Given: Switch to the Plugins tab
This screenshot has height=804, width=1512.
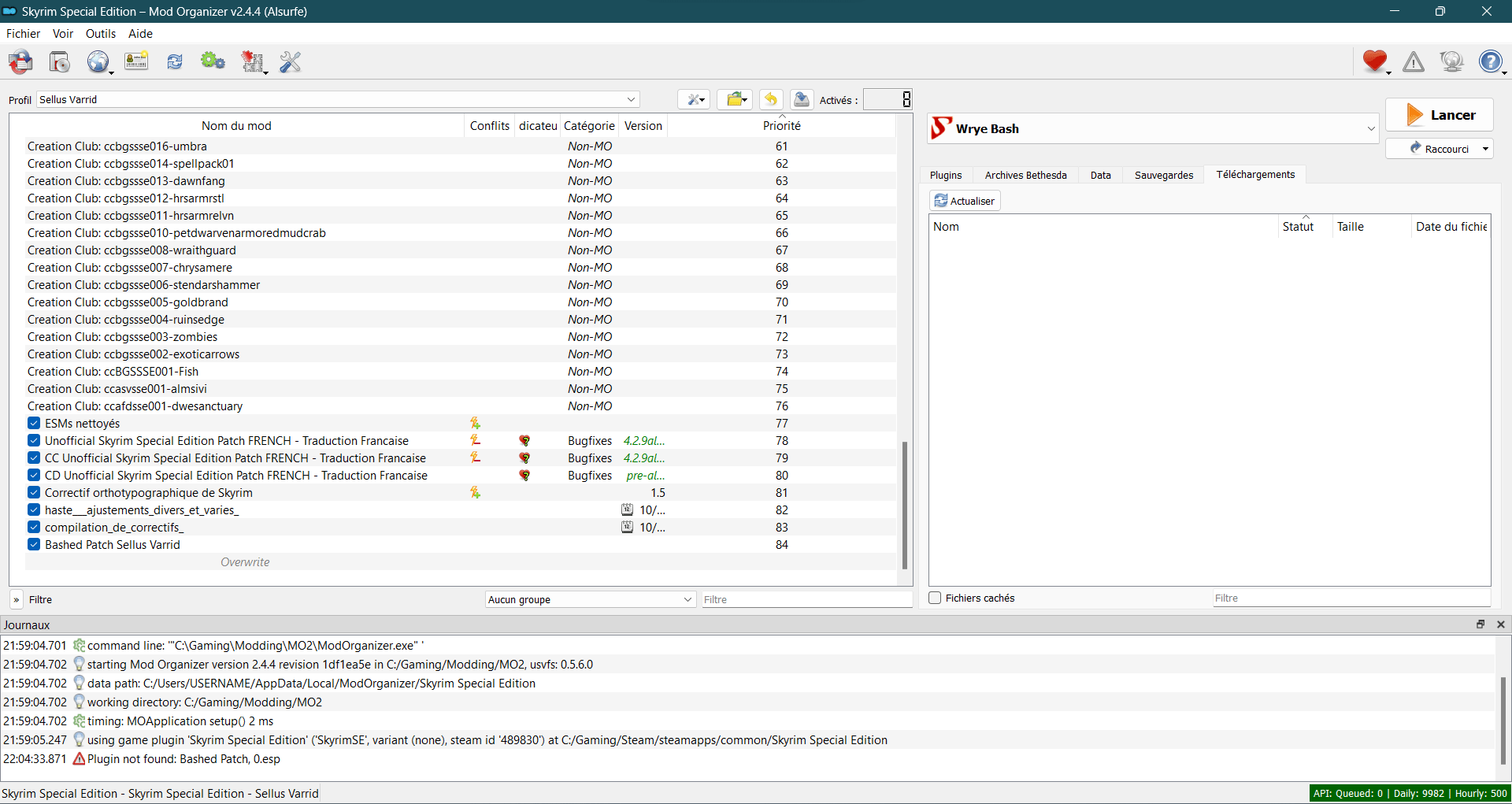Looking at the screenshot, I should click(x=946, y=175).
